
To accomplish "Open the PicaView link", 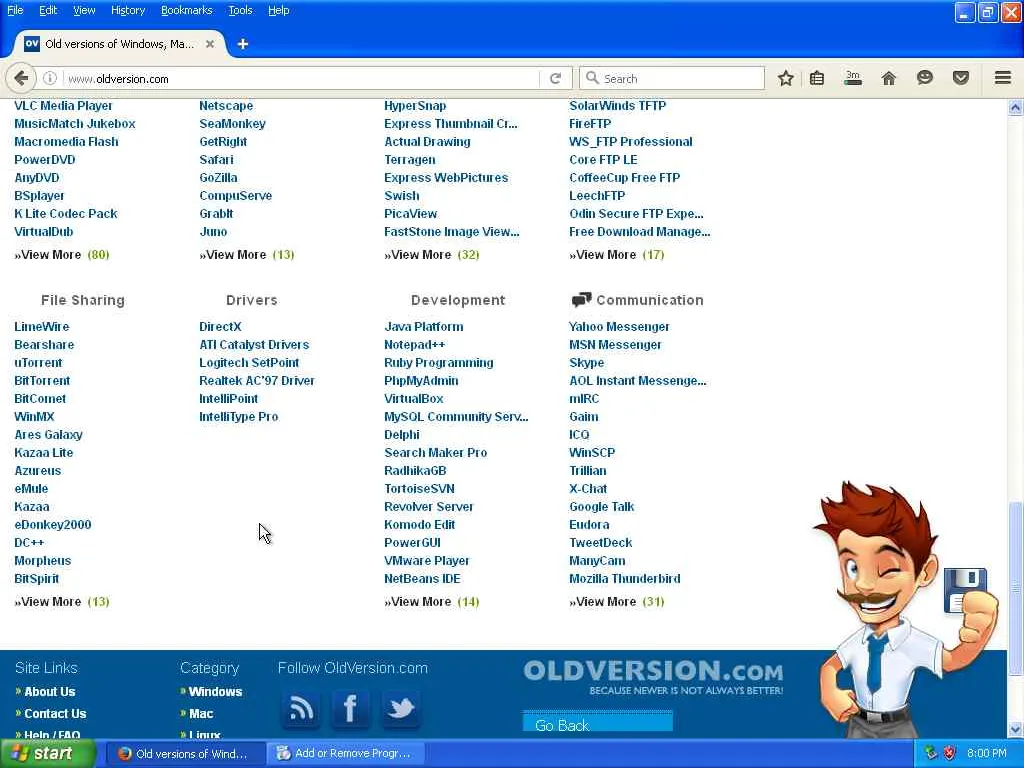I will tap(411, 214).
